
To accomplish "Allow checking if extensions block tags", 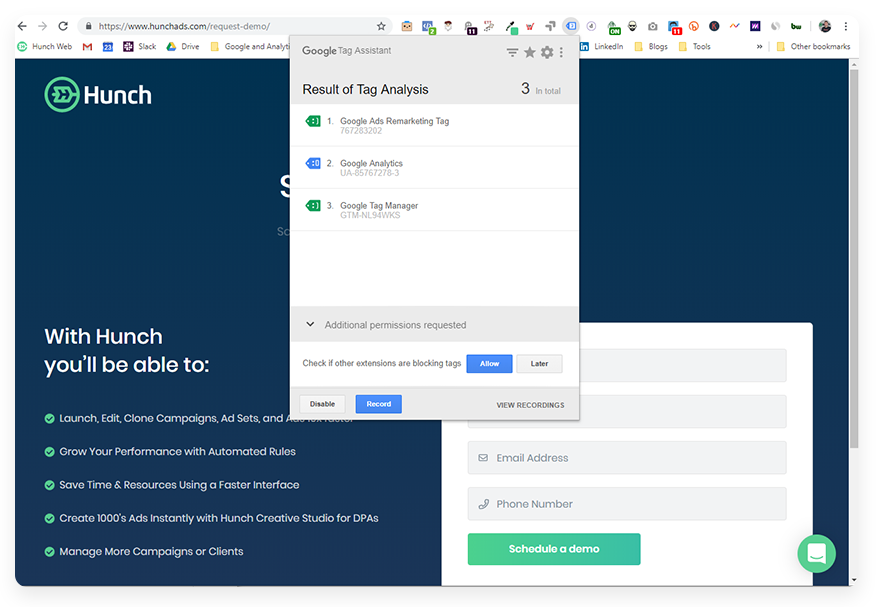I will [x=489, y=363].
